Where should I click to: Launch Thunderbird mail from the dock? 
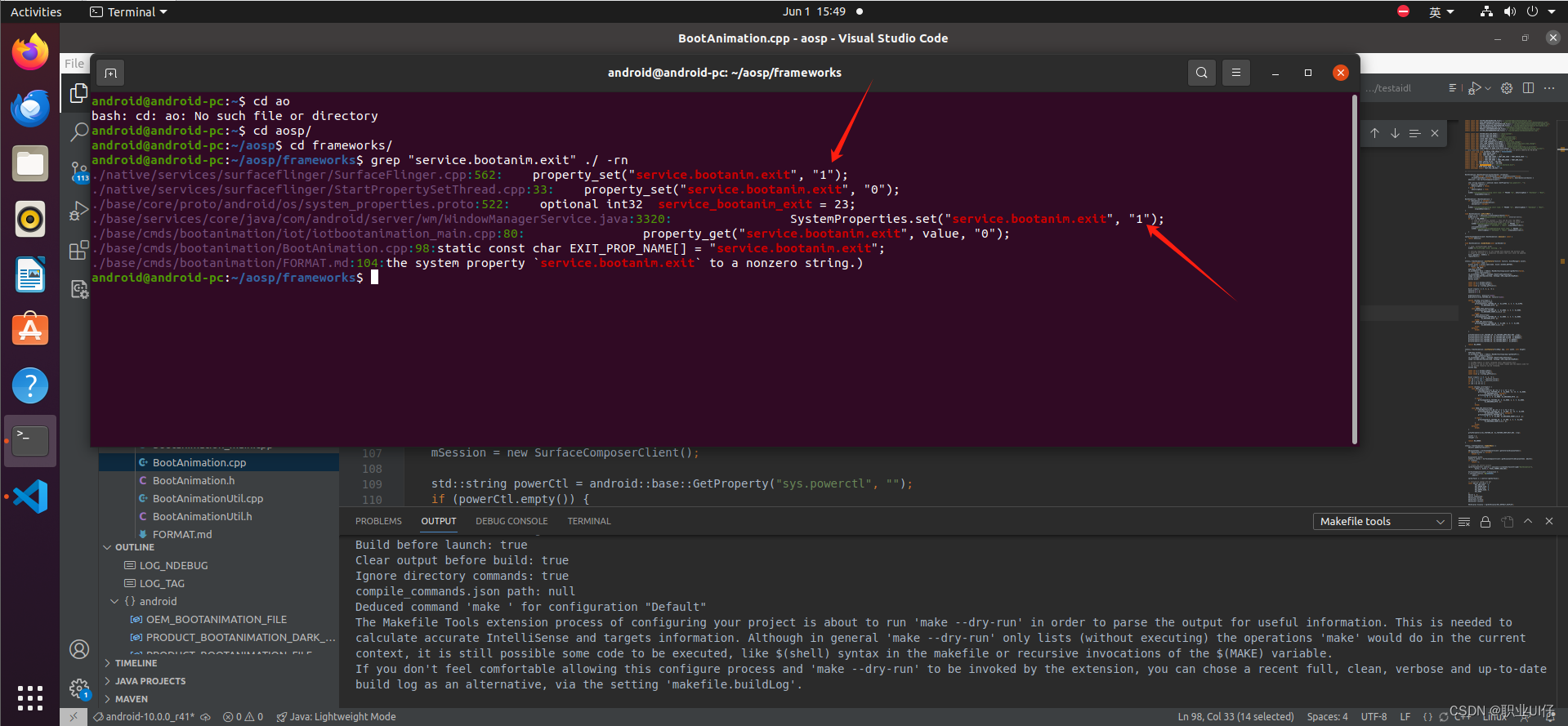pyautogui.click(x=30, y=108)
